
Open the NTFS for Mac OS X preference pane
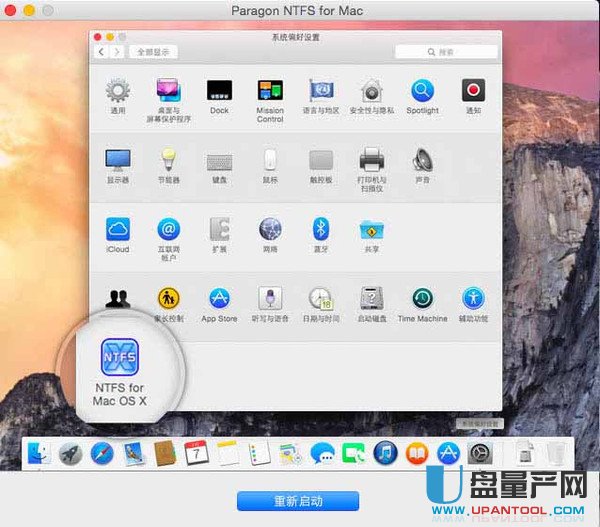click(119, 358)
